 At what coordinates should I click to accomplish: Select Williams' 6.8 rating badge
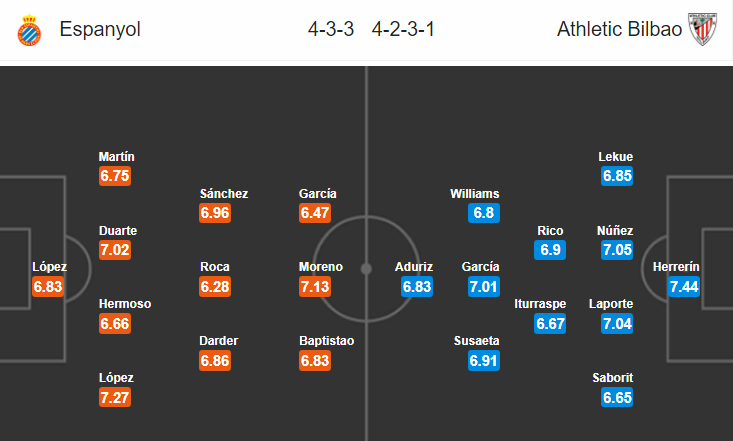(484, 213)
